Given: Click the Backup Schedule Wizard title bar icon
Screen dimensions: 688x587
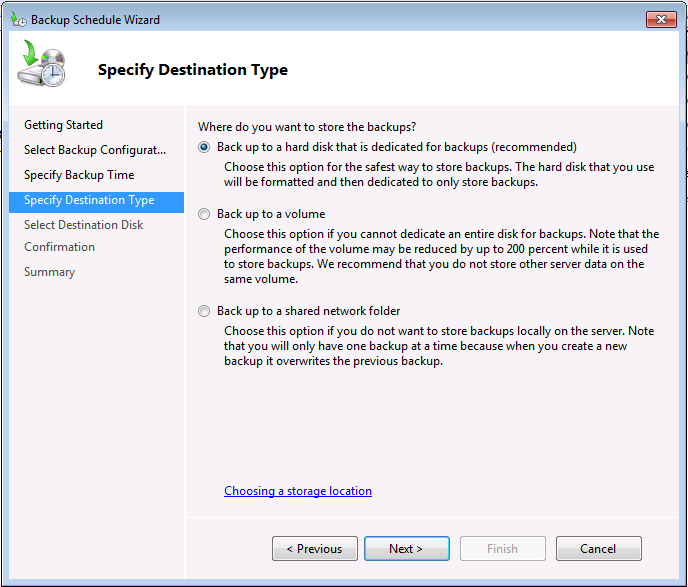Looking at the screenshot, I should 18,19.
